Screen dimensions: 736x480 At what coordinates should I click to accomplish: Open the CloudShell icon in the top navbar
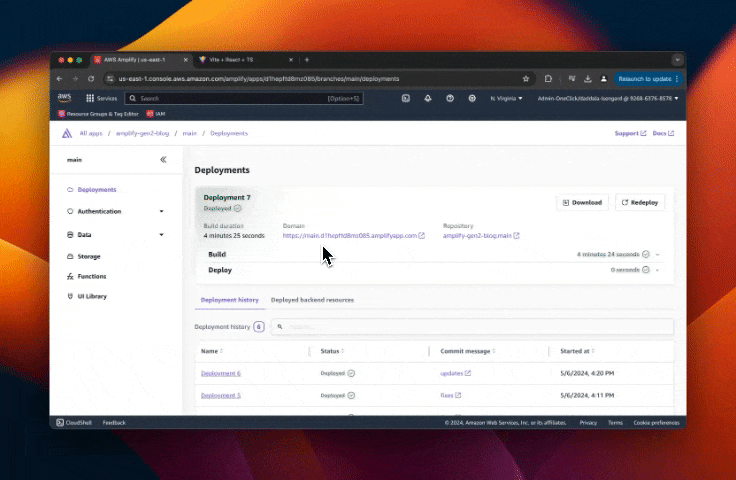tap(406, 98)
